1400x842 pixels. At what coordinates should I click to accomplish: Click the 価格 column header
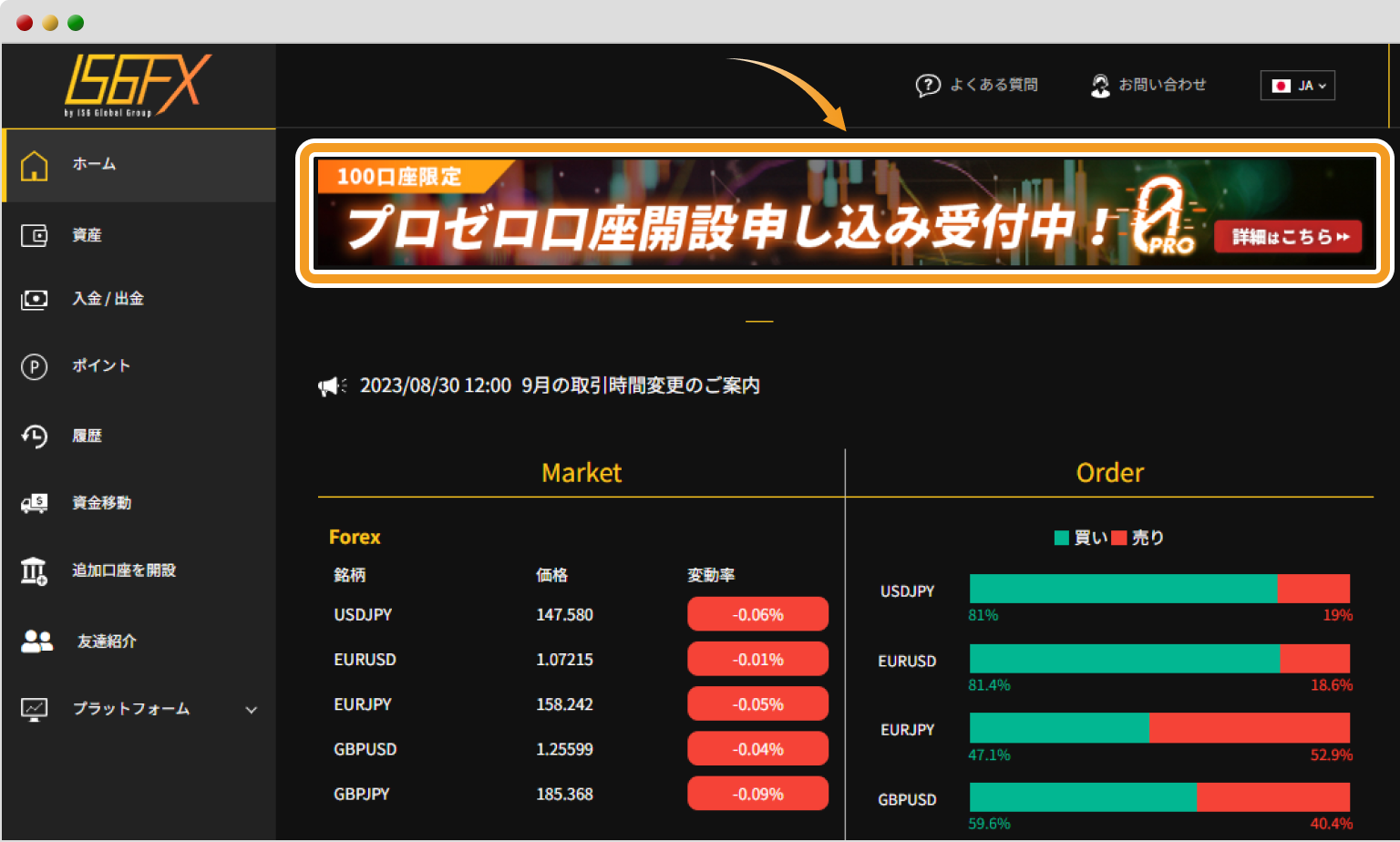coord(551,575)
